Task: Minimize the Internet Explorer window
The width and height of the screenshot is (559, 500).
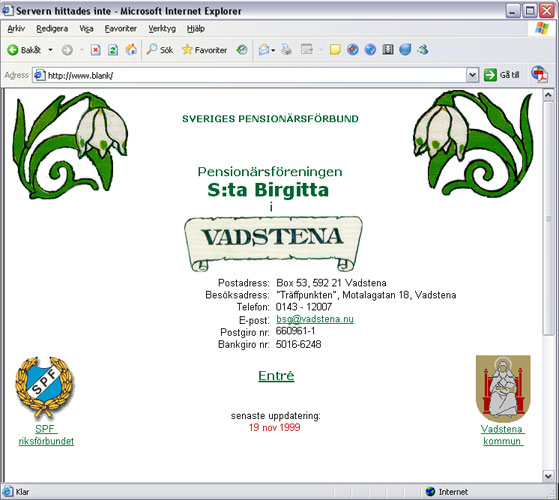Action: 513,11
